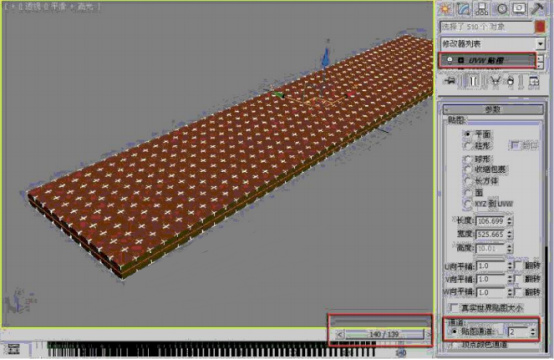
Task: Toggle the V向平铺 翻转 checkbox
Action: coord(518,279)
